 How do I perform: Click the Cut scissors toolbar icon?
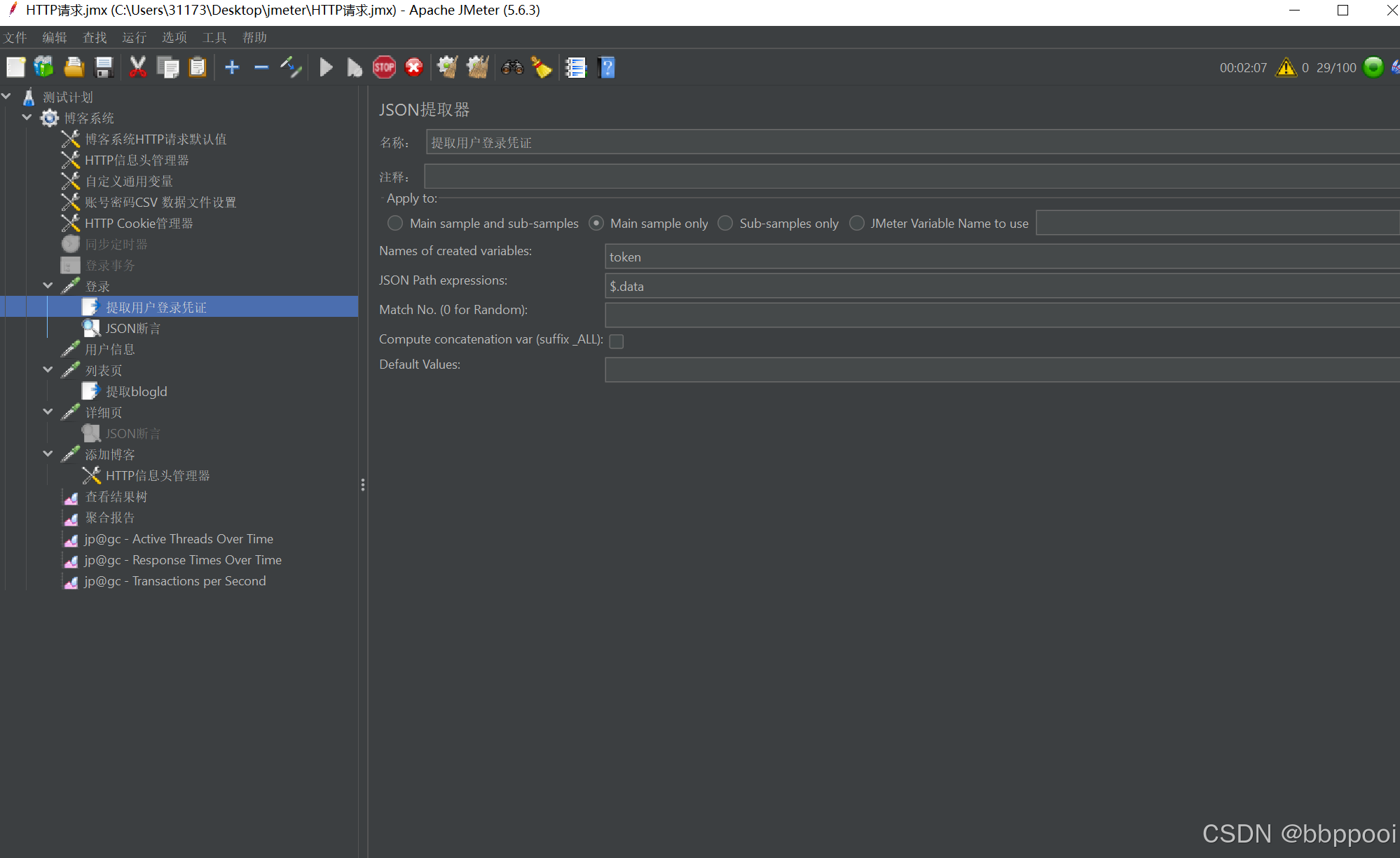click(x=137, y=67)
